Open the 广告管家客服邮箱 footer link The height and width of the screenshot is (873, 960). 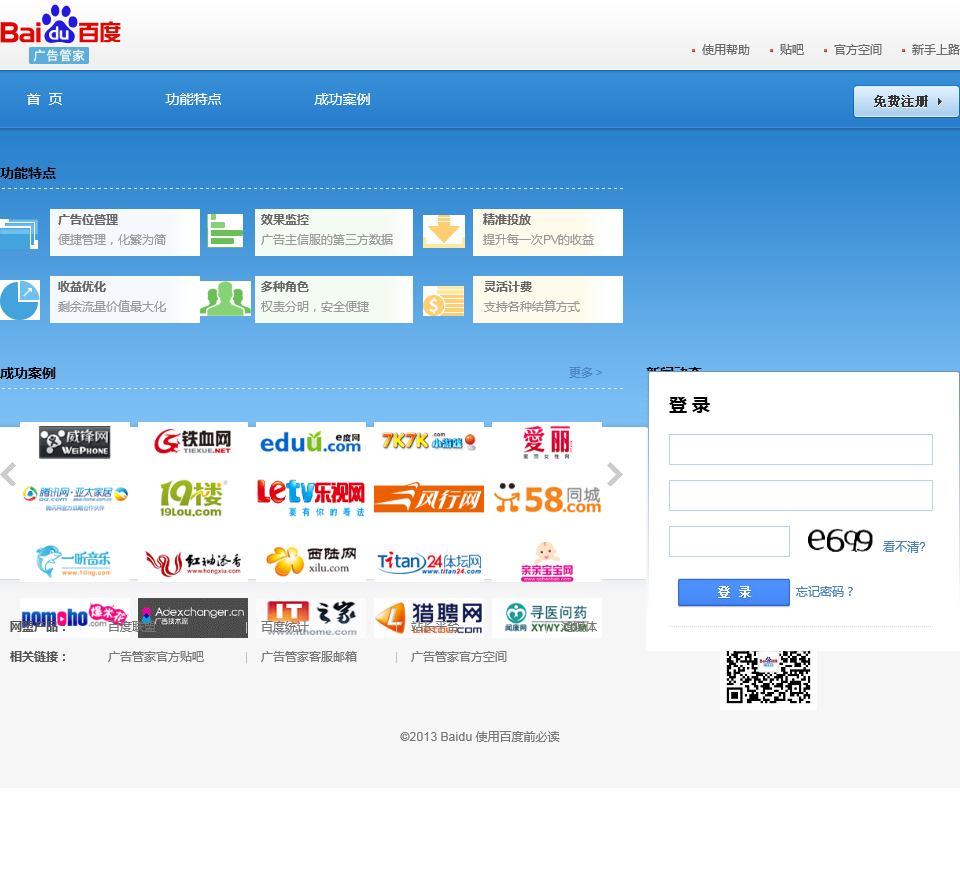point(309,657)
